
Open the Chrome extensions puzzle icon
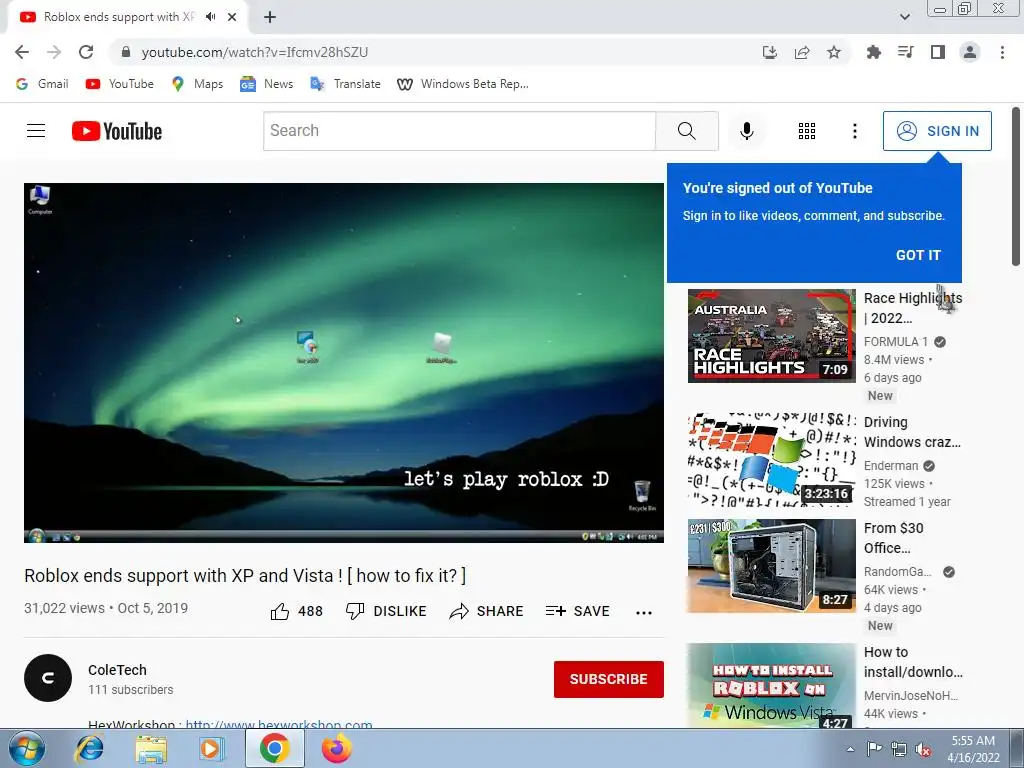point(874,52)
